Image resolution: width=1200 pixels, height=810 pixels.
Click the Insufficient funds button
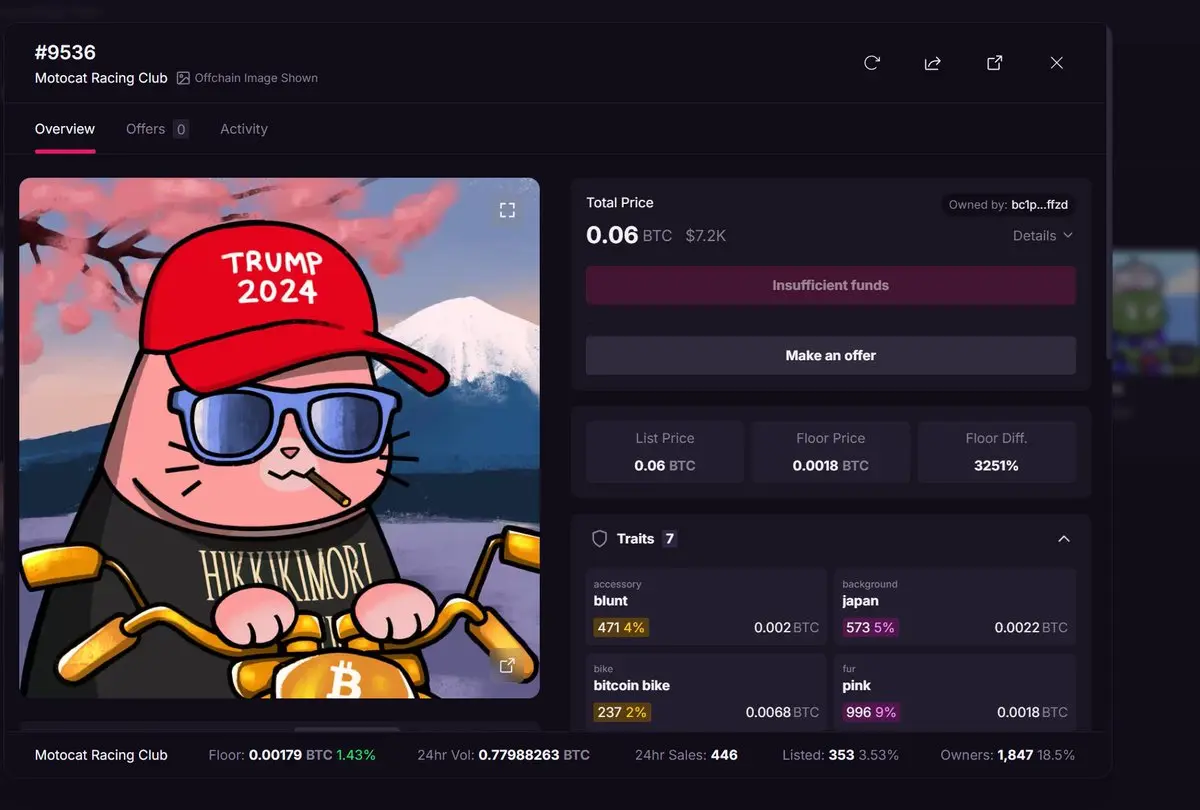(x=831, y=285)
